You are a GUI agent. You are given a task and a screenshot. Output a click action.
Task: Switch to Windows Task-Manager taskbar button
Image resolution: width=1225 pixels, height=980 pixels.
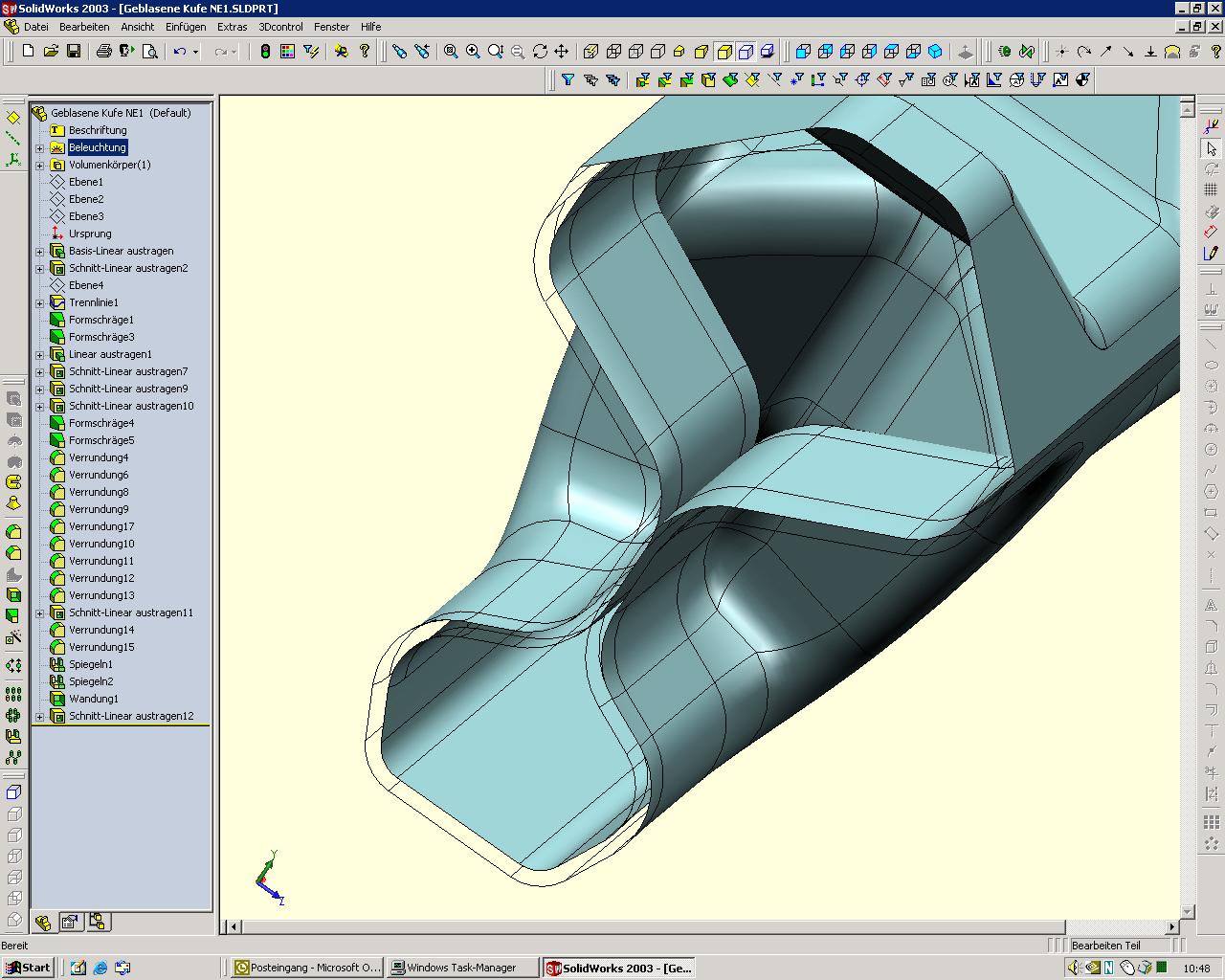point(461,968)
